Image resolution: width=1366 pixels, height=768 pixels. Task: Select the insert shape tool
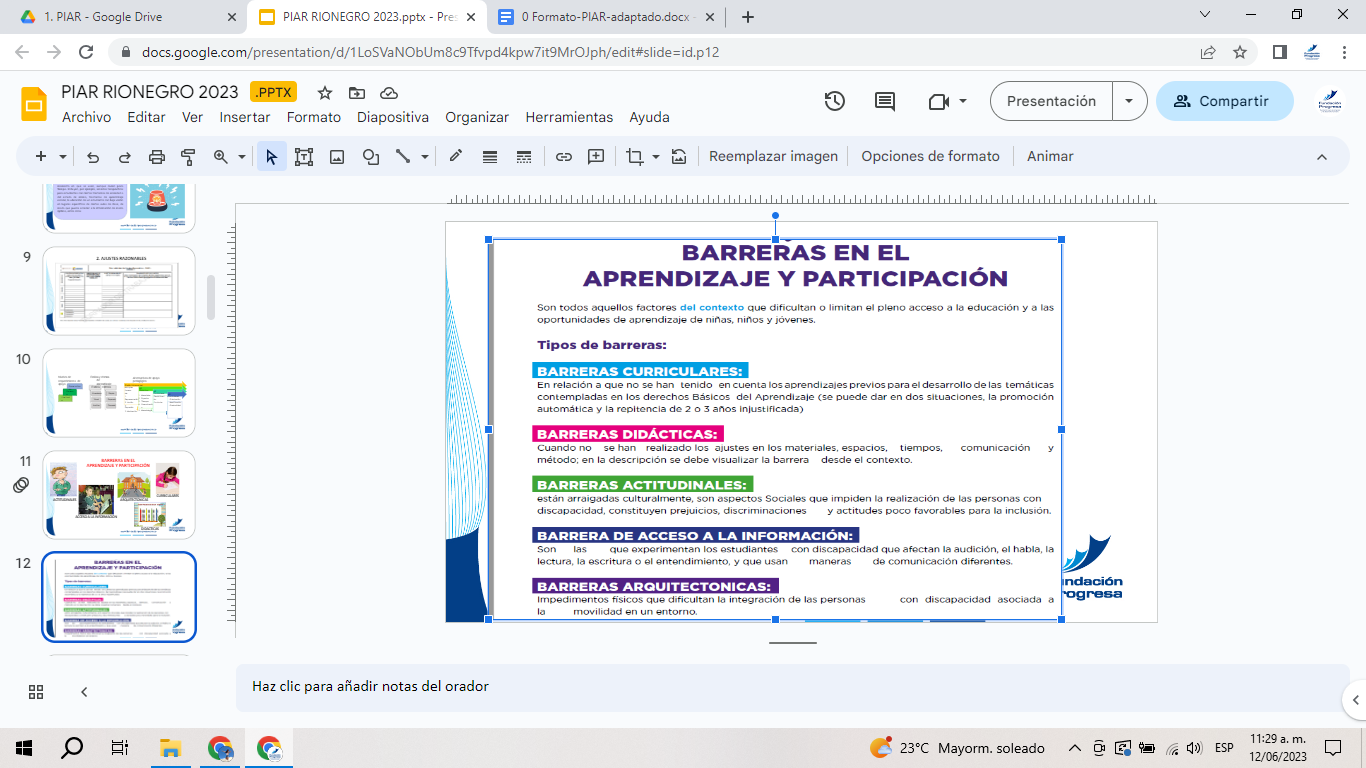[x=370, y=156]
